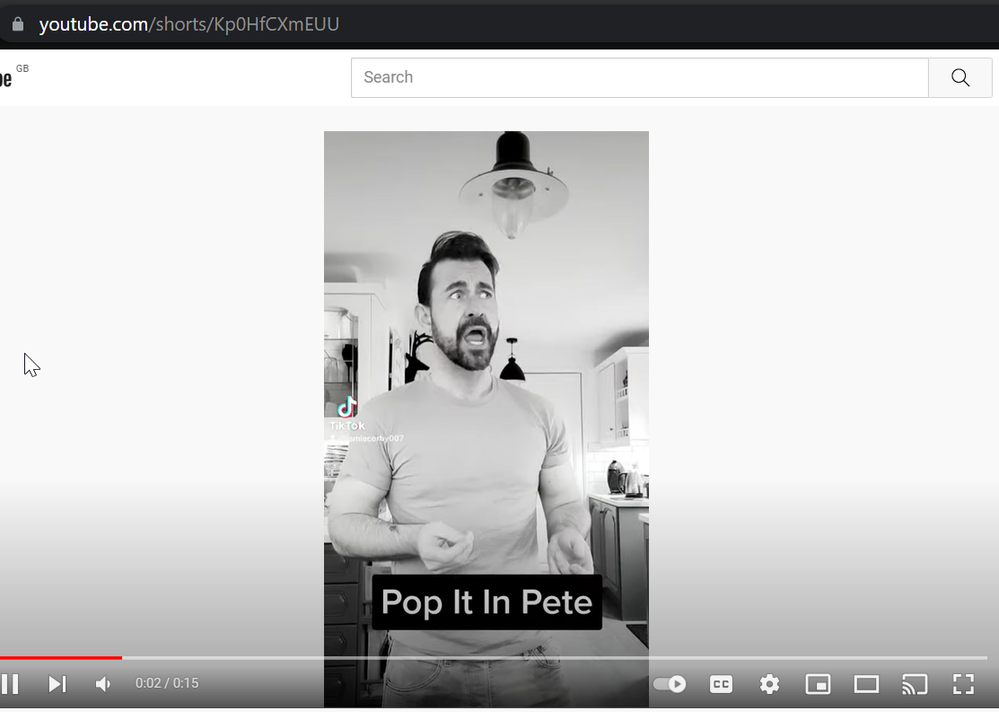The width and height of the screenshot is (999, 712).
Task: Go to YouTube home via the logo
Action: click(8, 78)
